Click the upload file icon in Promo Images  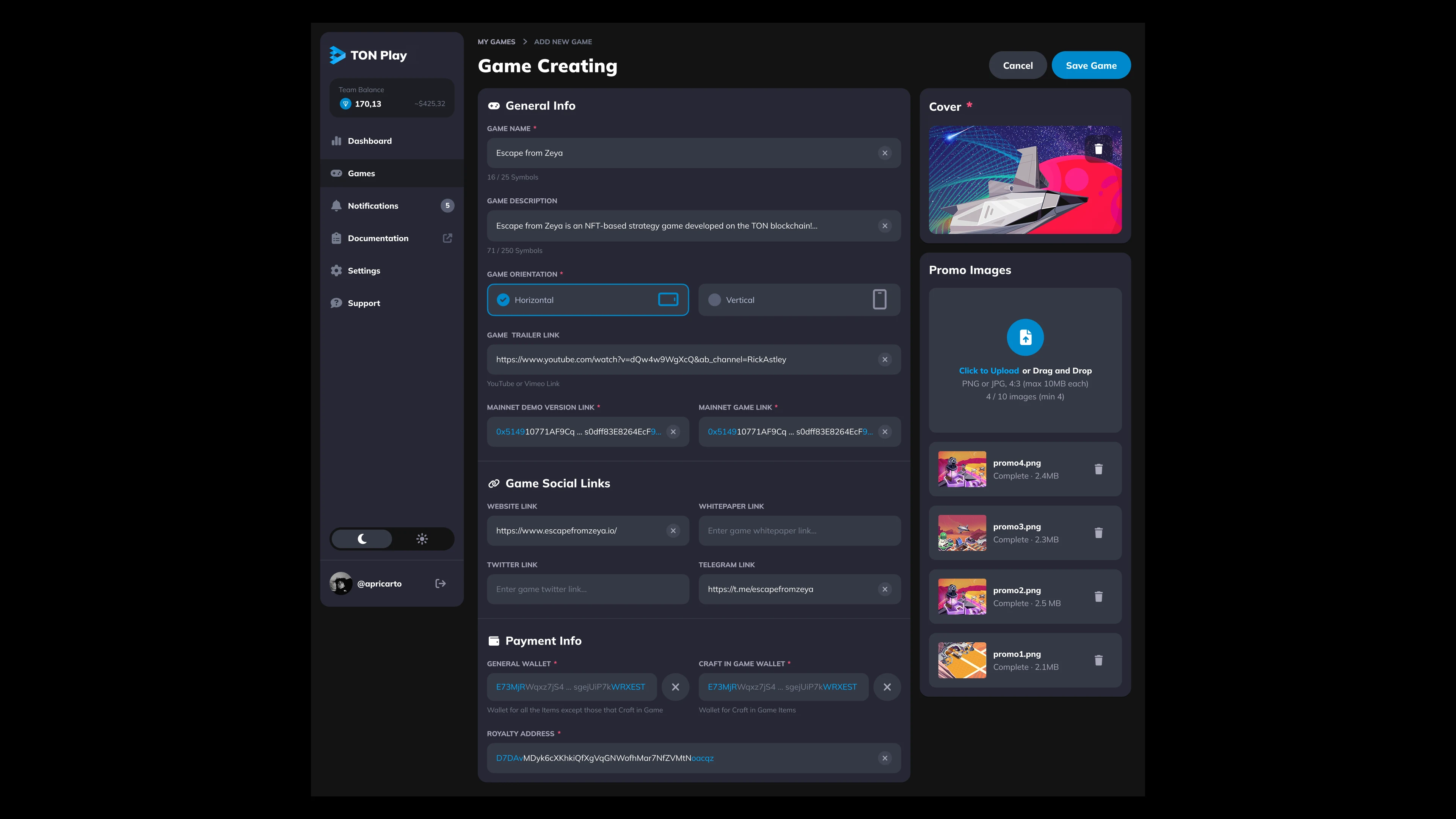point(1025,337)
